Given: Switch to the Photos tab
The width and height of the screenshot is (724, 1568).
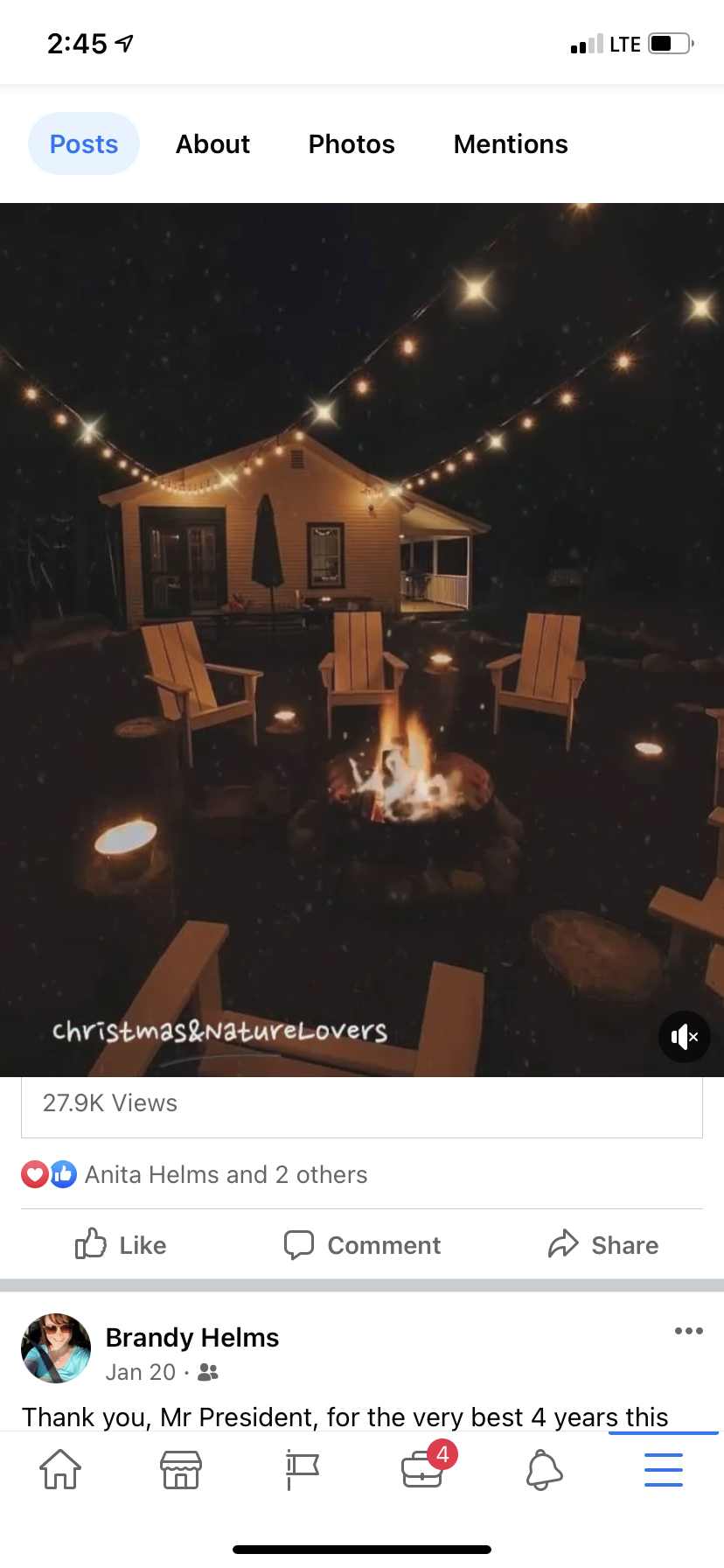Looking at the screenshot, I should coord(352,143).
